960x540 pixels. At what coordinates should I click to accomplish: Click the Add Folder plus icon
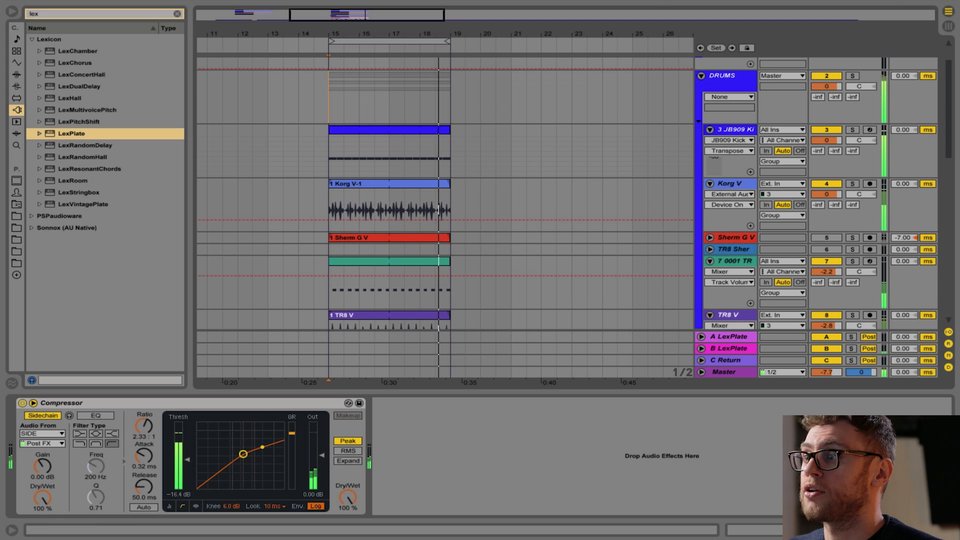(x=17, y=275)
